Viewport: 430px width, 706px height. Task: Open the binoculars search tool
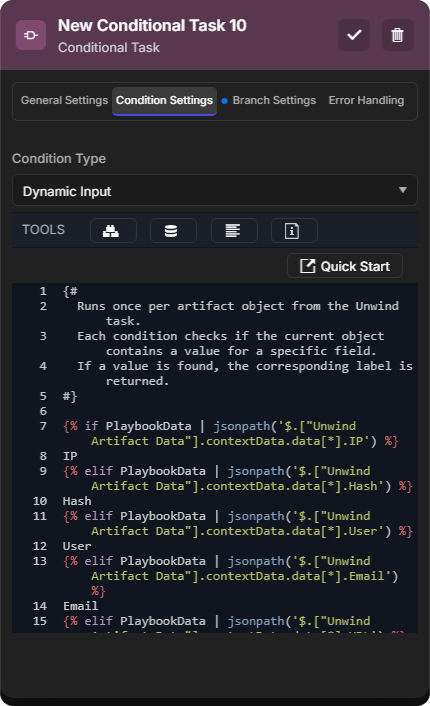(113, 231)
